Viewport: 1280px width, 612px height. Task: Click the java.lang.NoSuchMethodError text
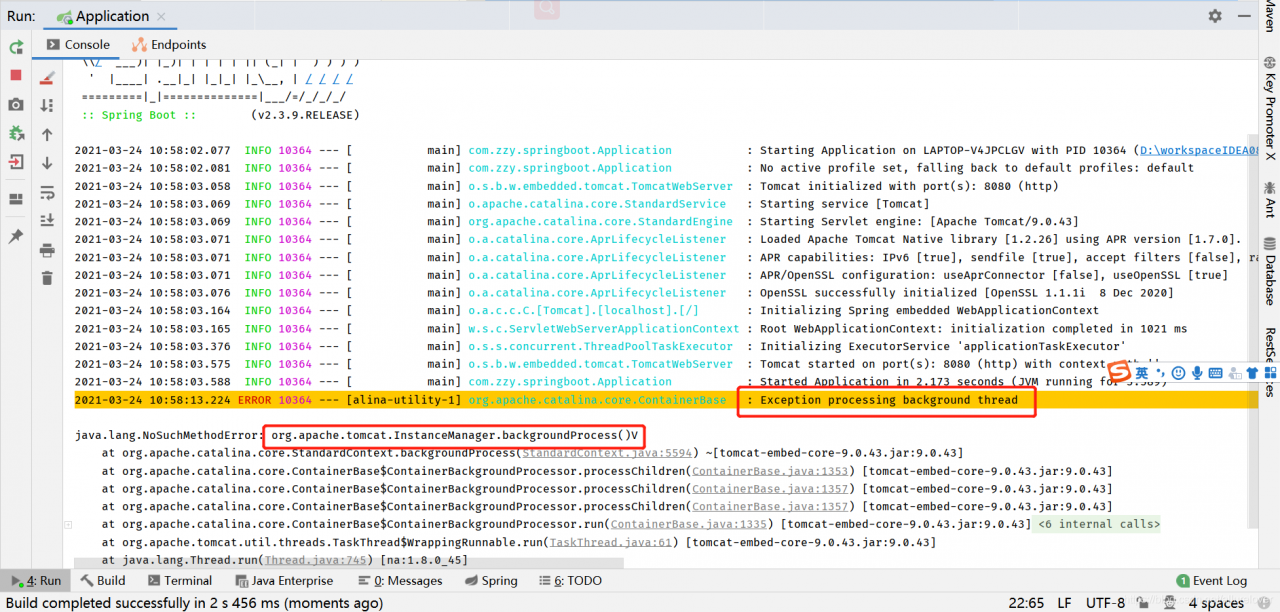click(x=168, y=435)
